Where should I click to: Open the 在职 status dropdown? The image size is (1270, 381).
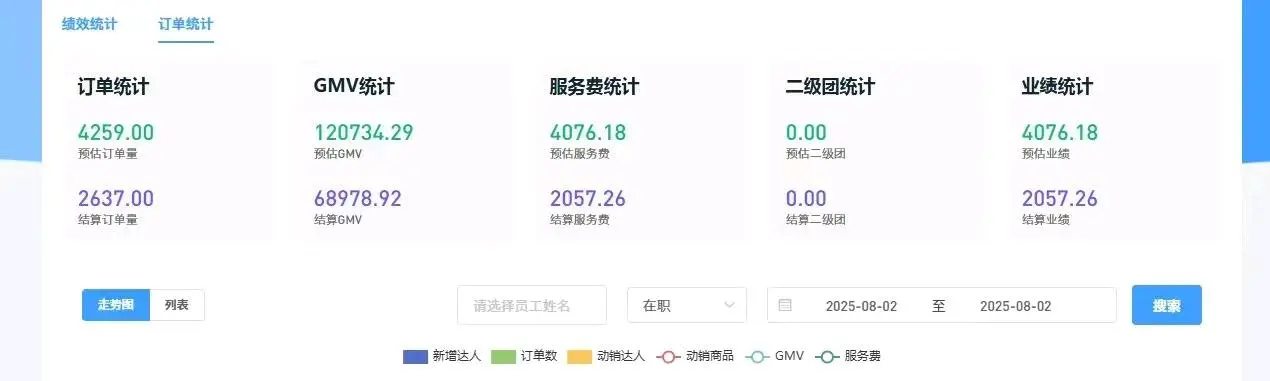tap(687, 305)
